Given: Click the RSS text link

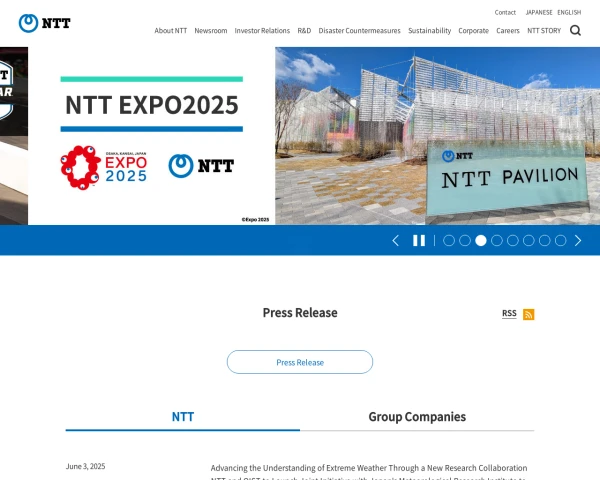Looking at the screenshot, I should pos(509,313).
